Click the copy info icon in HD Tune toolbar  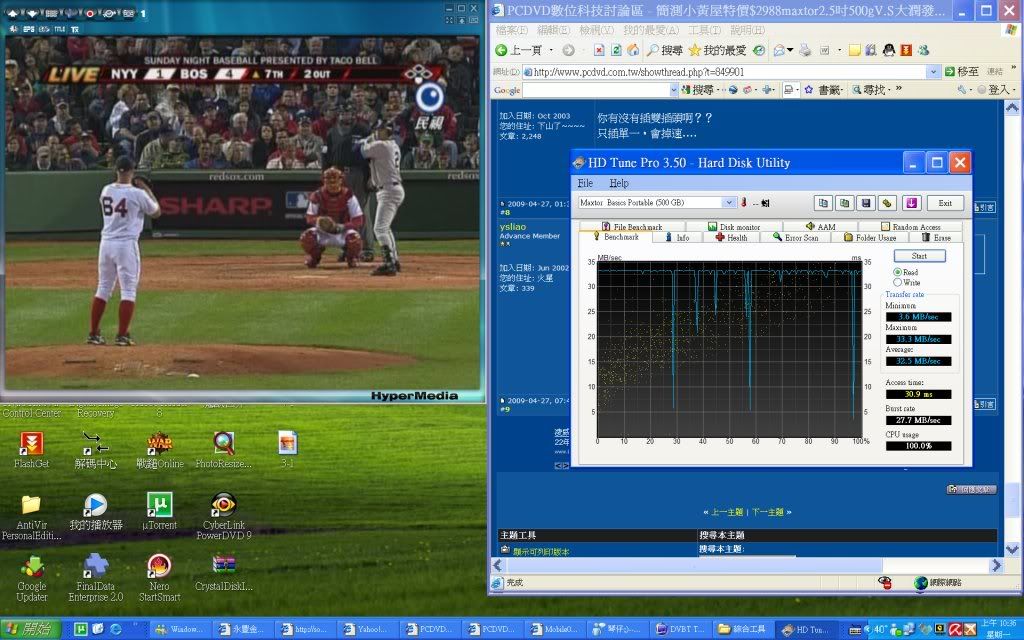click(823, 203)
